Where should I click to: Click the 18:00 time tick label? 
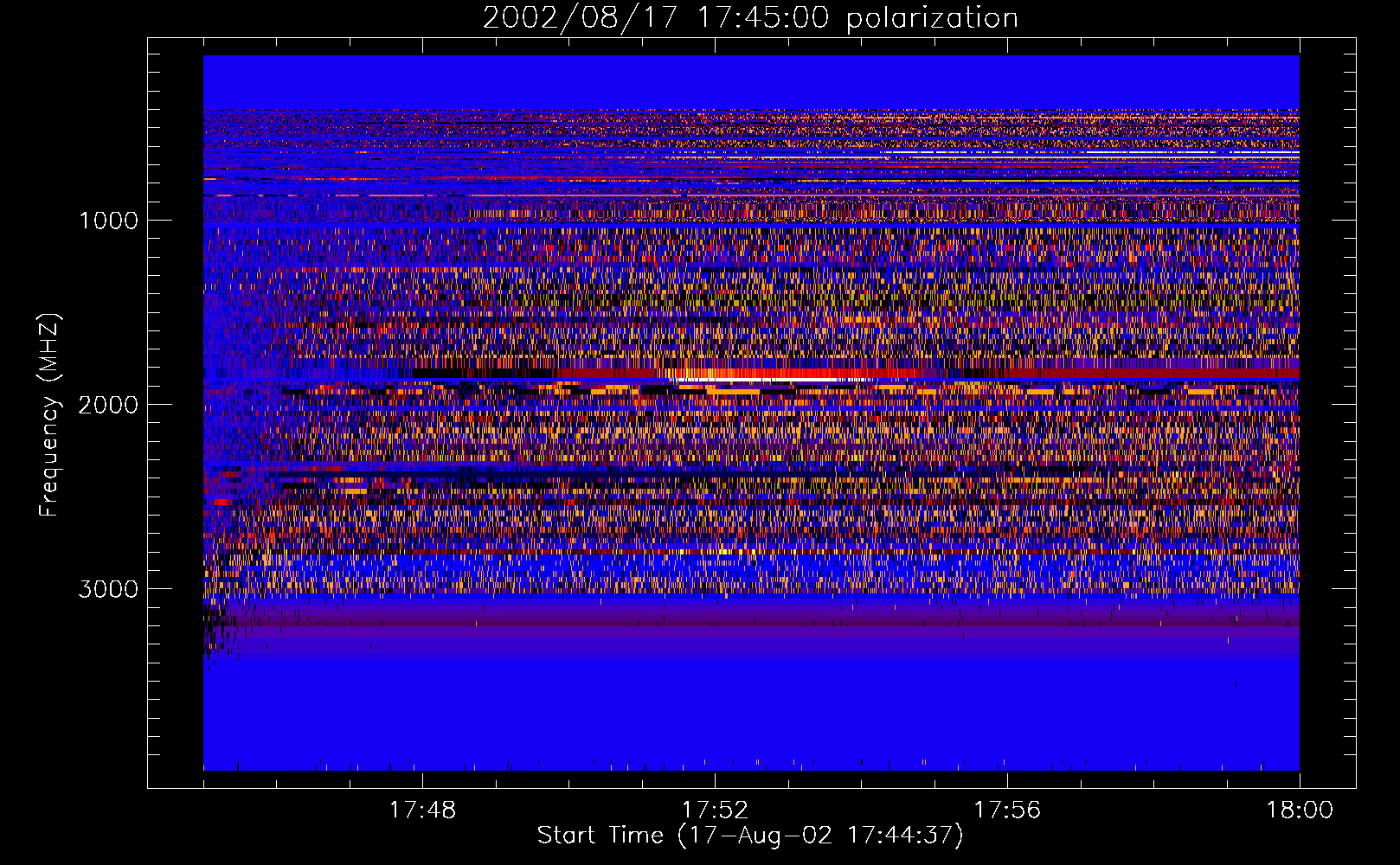(x=1300, y=811)
